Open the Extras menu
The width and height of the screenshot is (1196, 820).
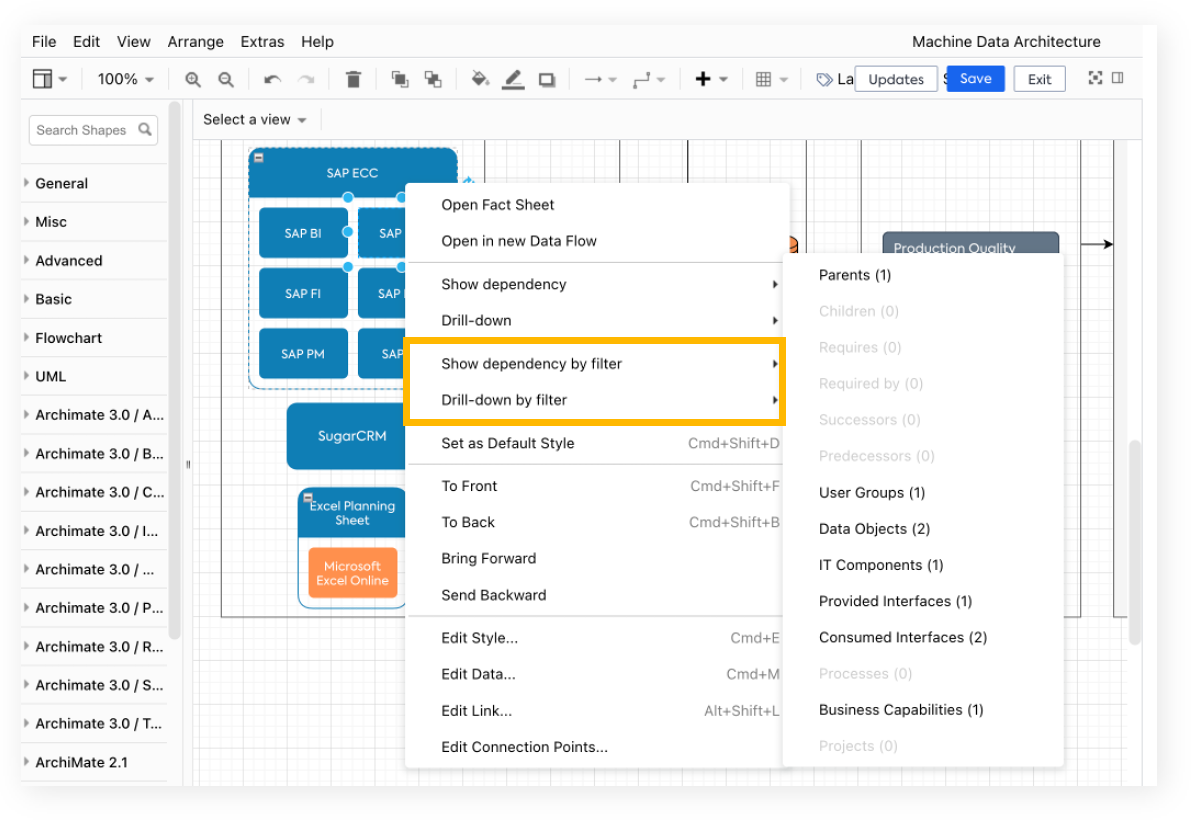coord(262,42)
